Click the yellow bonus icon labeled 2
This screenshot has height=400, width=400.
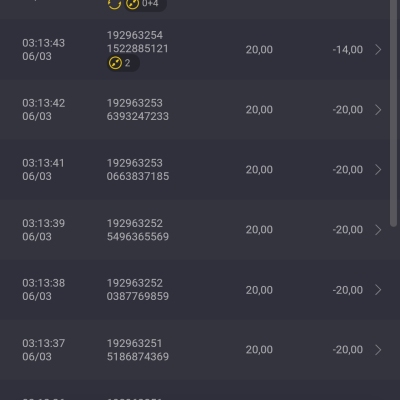pos(115,63)
